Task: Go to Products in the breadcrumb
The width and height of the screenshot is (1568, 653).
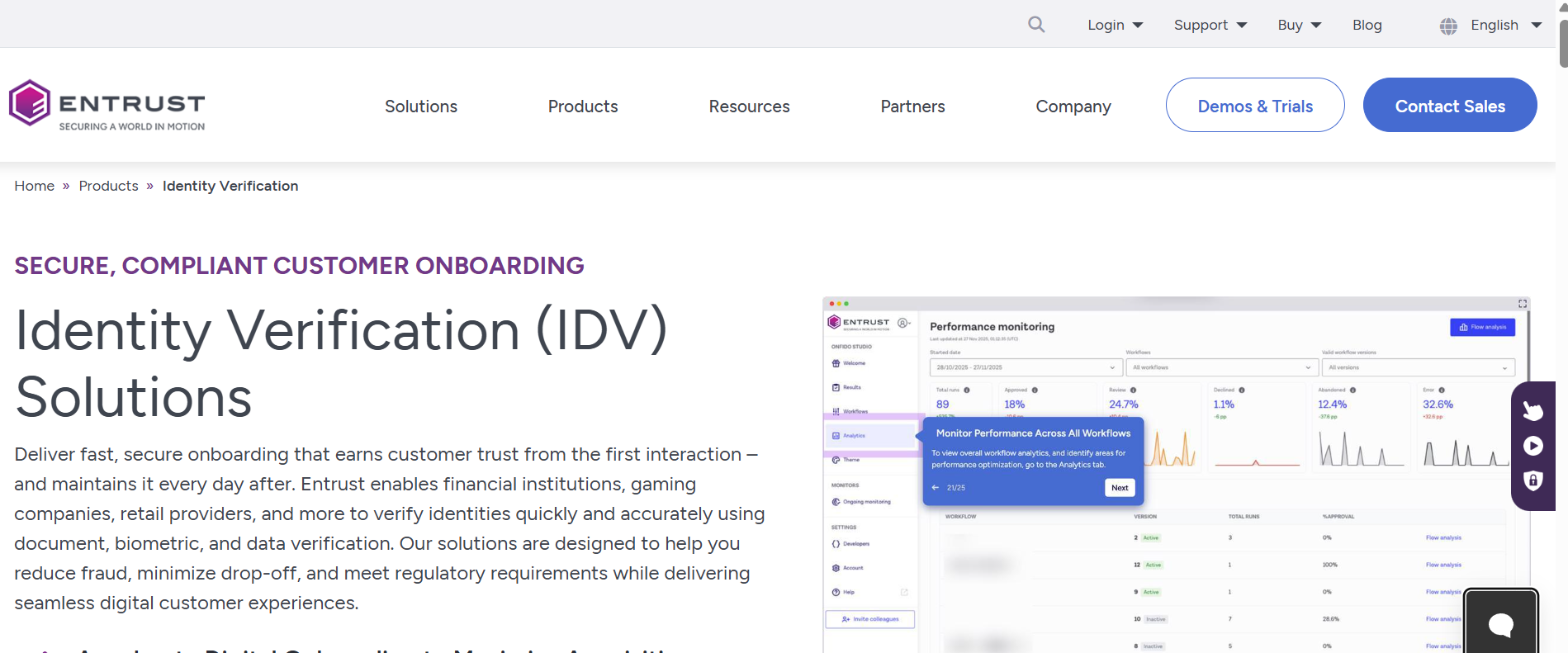Action: tap(109, 186)
